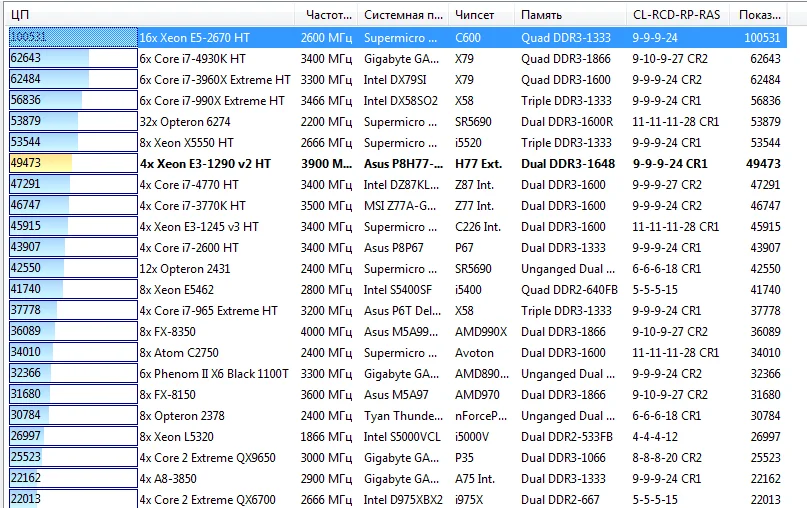Click the Системная п... column header
The width and height of the screenshot is (807, 508).
(403, 14)
